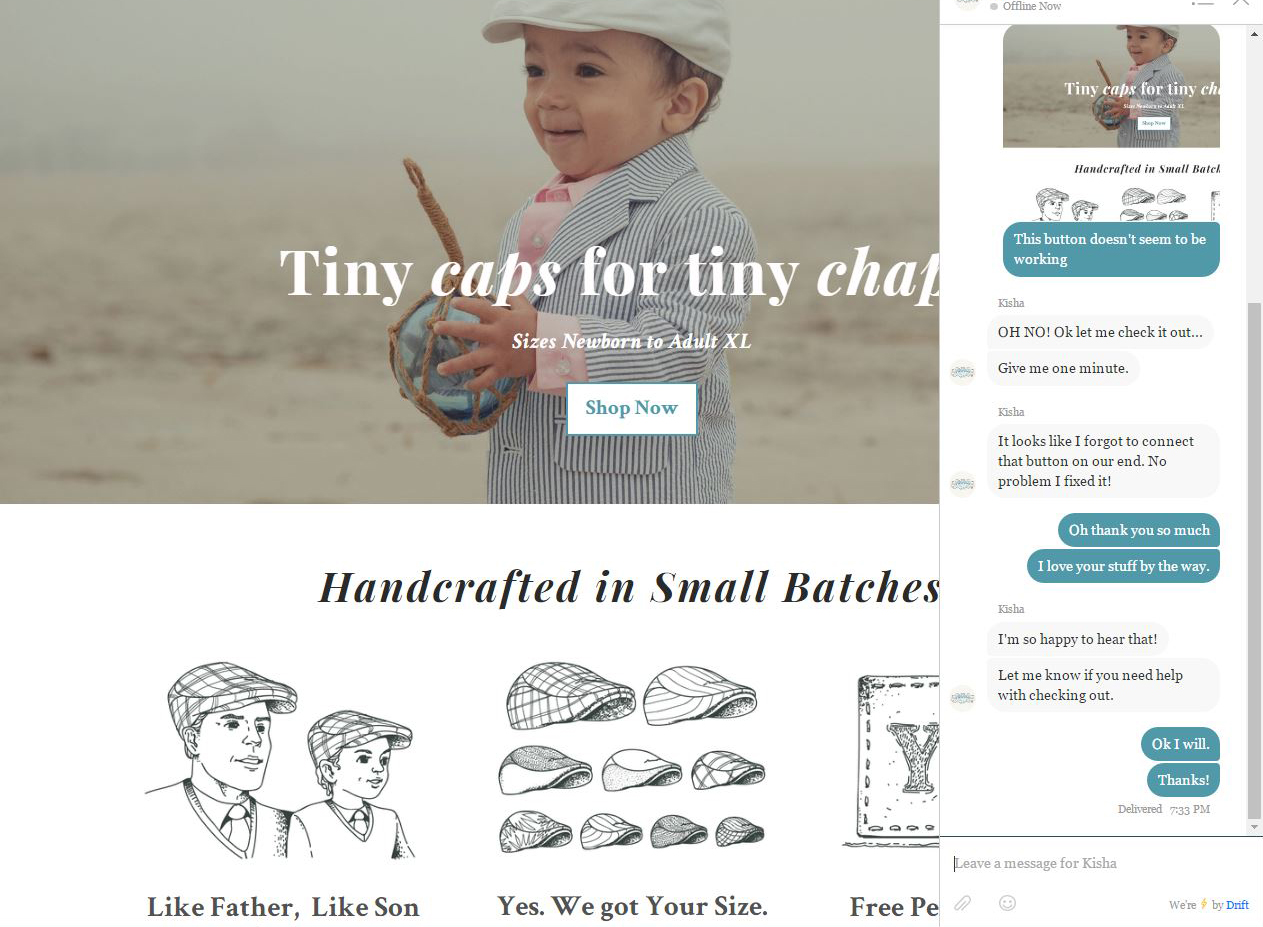Image resolution: width=1263 pixels, height=927 pixels.
Task: Click the Shop Now button
Action: click(x=631, y=408)
